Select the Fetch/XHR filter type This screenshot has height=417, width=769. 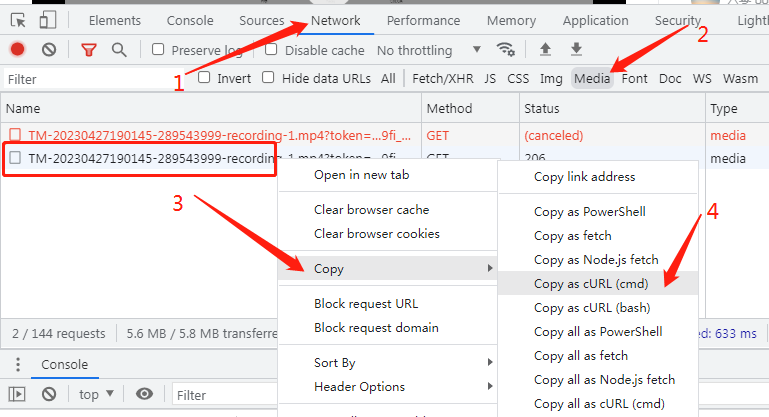click(x=442, y=78)
